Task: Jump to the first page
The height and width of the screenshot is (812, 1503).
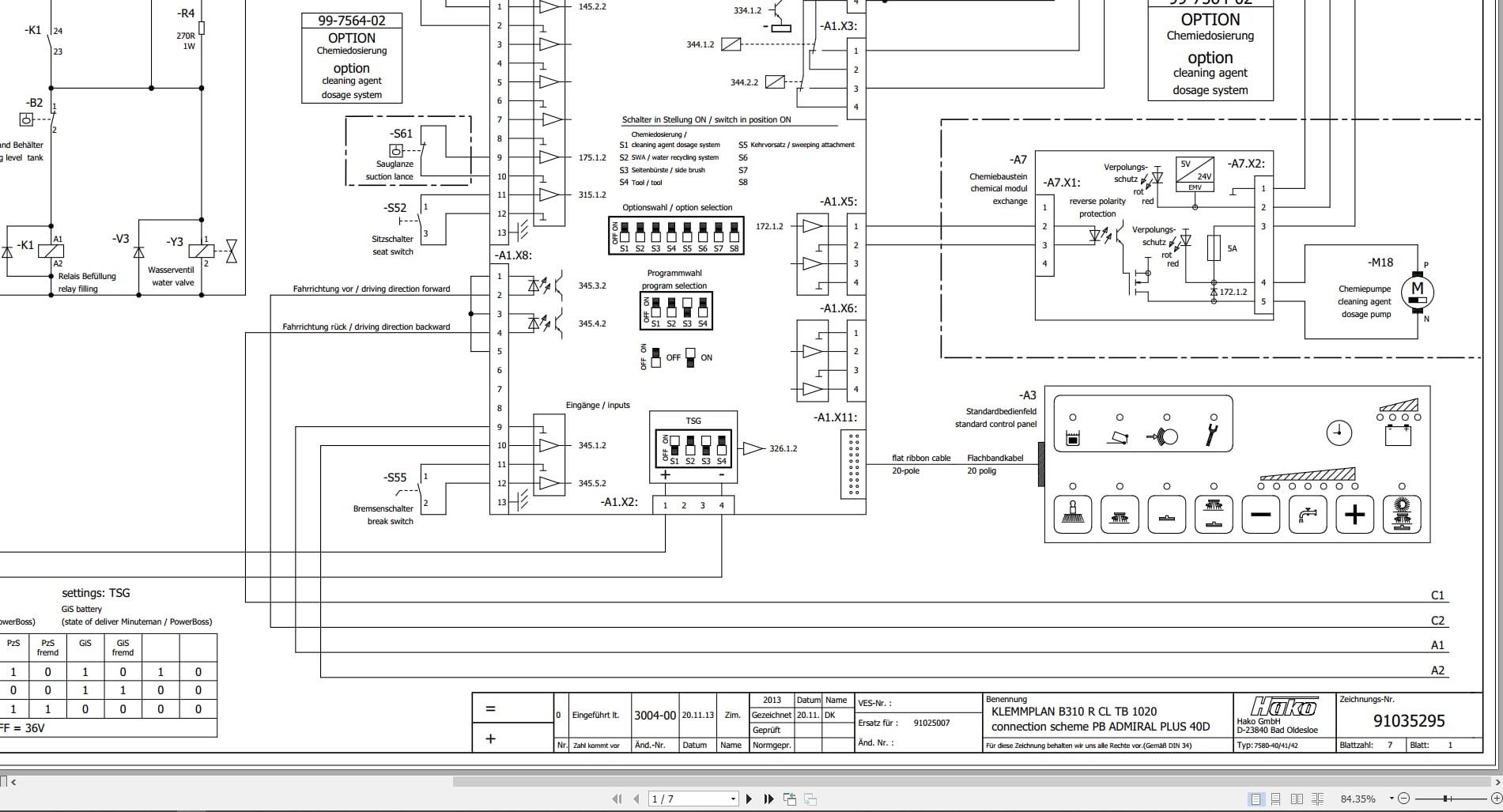Action: point(617,799)
